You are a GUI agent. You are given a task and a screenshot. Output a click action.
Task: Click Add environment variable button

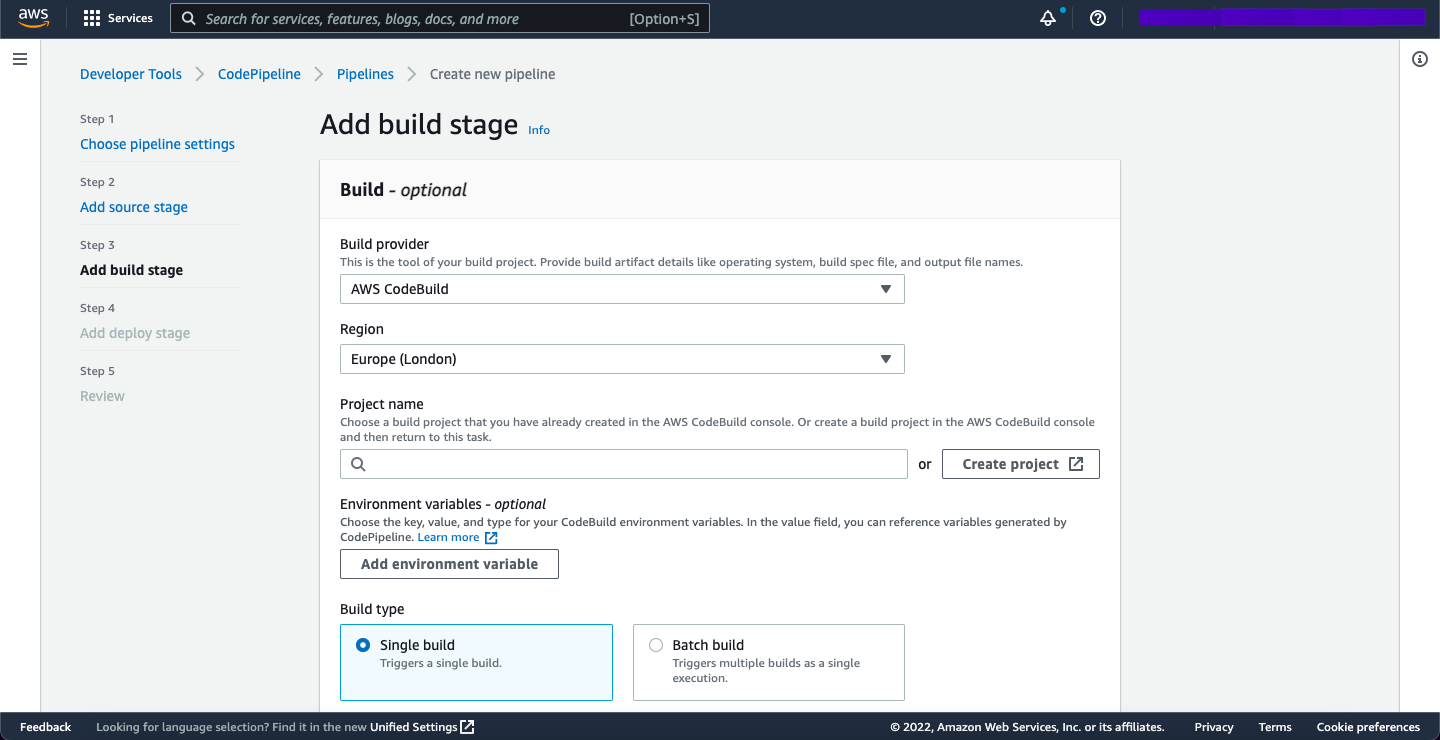click(x=449, y=564)
